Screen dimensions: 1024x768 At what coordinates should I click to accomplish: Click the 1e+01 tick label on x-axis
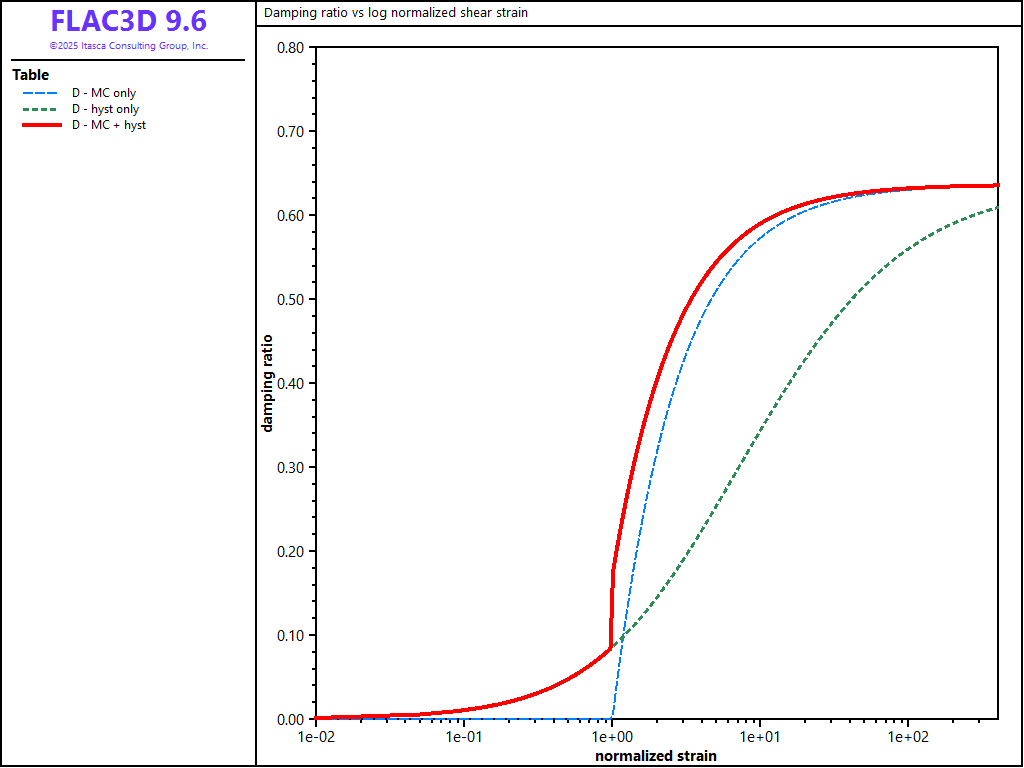tap(759, 737)
